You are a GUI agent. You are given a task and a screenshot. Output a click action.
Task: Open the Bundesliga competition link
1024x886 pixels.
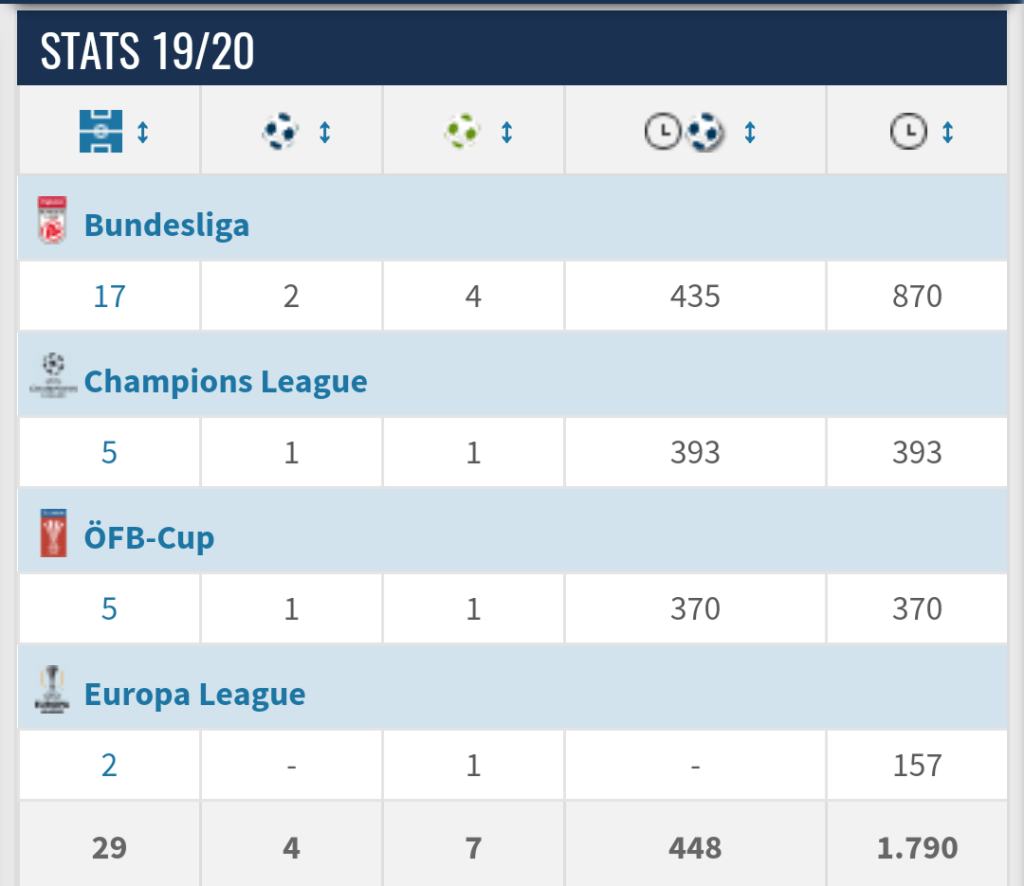166,225
